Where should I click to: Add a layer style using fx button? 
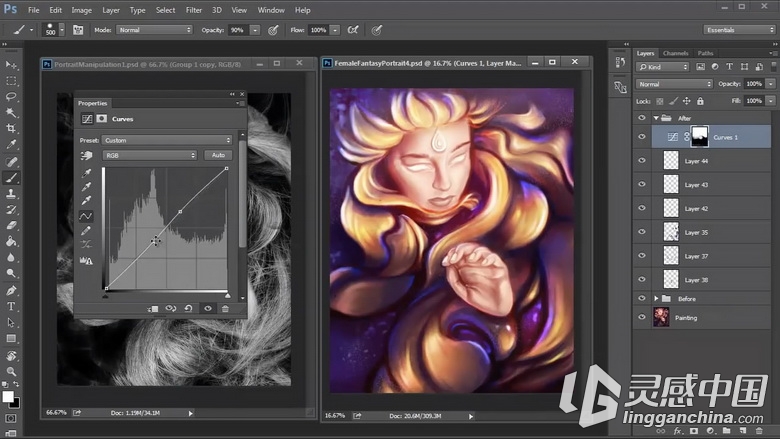(677, 431)
